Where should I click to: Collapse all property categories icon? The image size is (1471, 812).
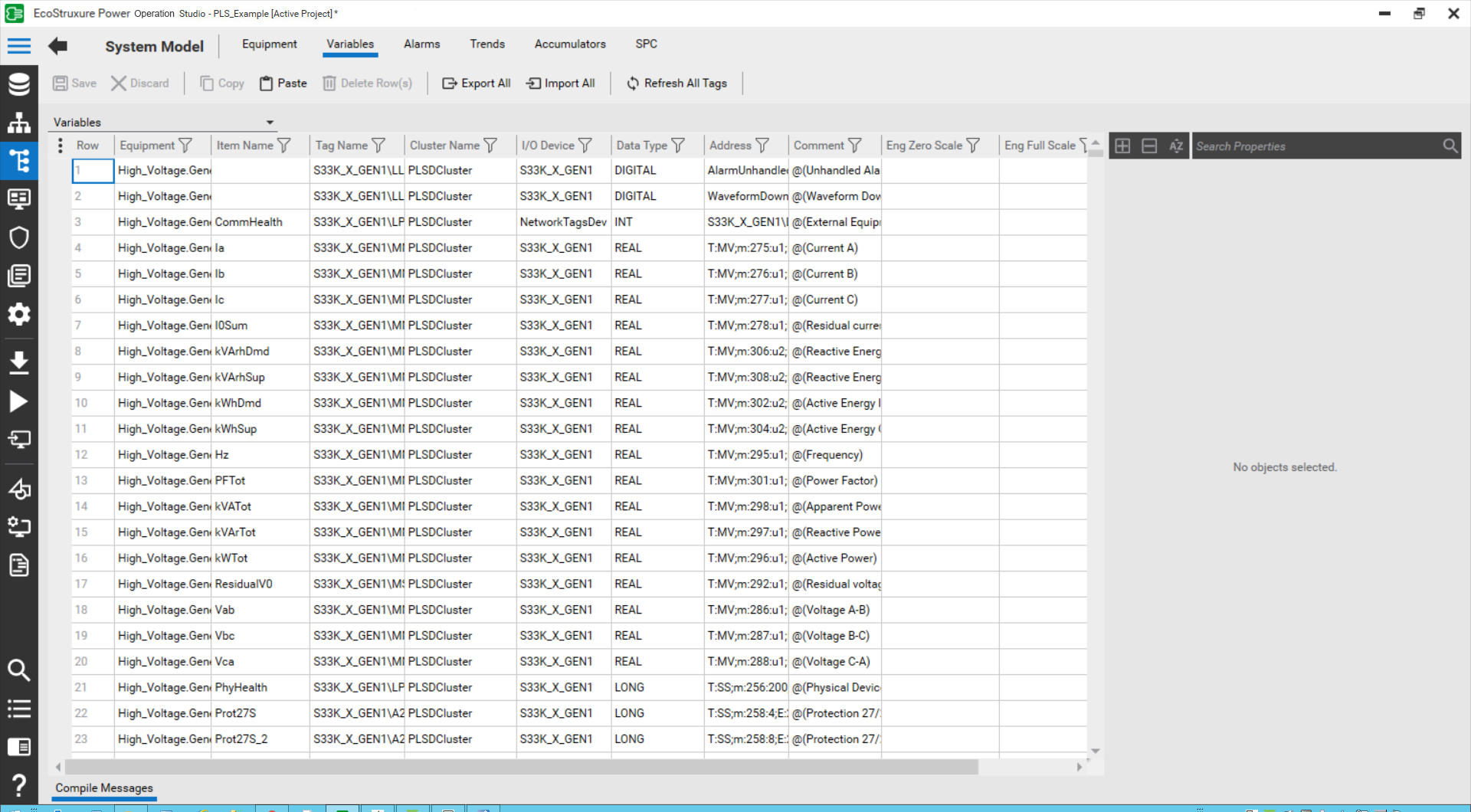coord(1149,146)
